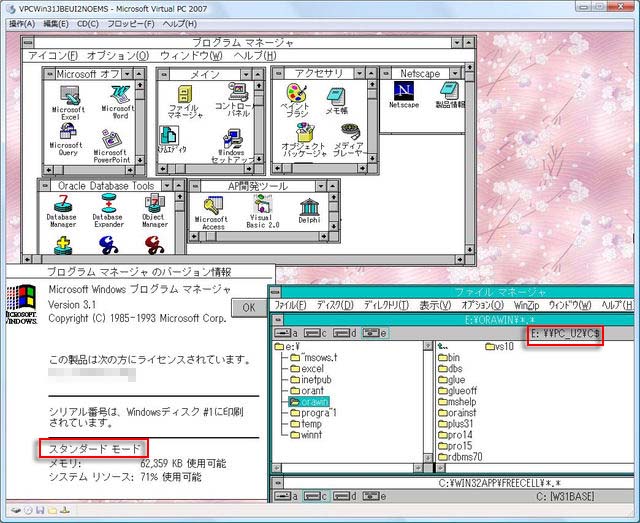640x523 pixels.
Task: Open the フロッピー(F) menu of Virtual PC
Action: click(131, 24)
